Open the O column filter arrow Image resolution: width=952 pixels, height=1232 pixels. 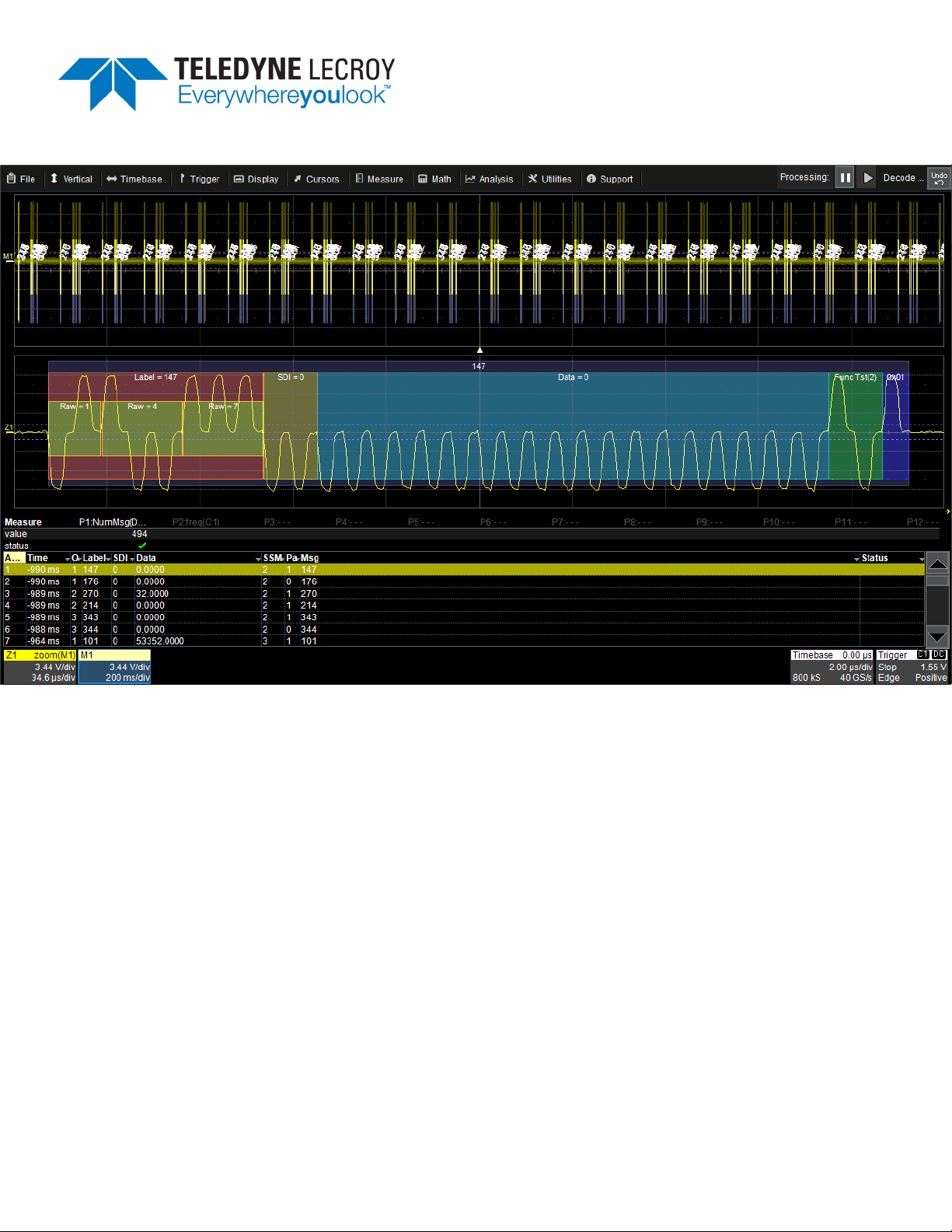pos(78,559)
